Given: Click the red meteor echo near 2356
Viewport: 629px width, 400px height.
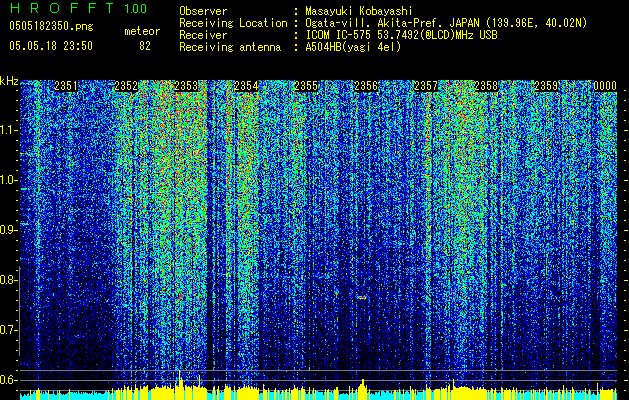Looking at the screenshot, I should [362, 297].
